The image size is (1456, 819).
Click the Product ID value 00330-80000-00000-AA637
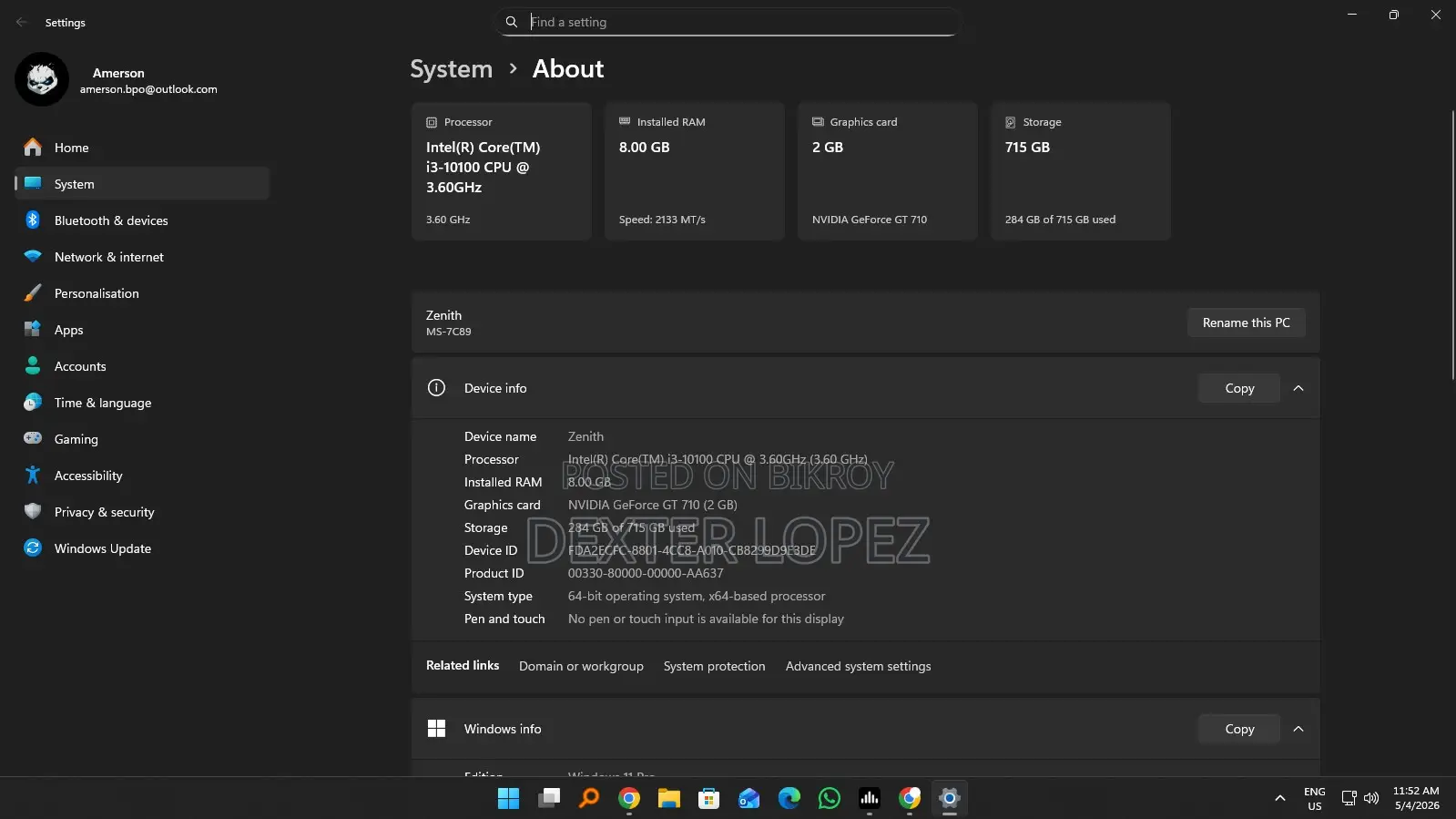[x=646, y=573]
